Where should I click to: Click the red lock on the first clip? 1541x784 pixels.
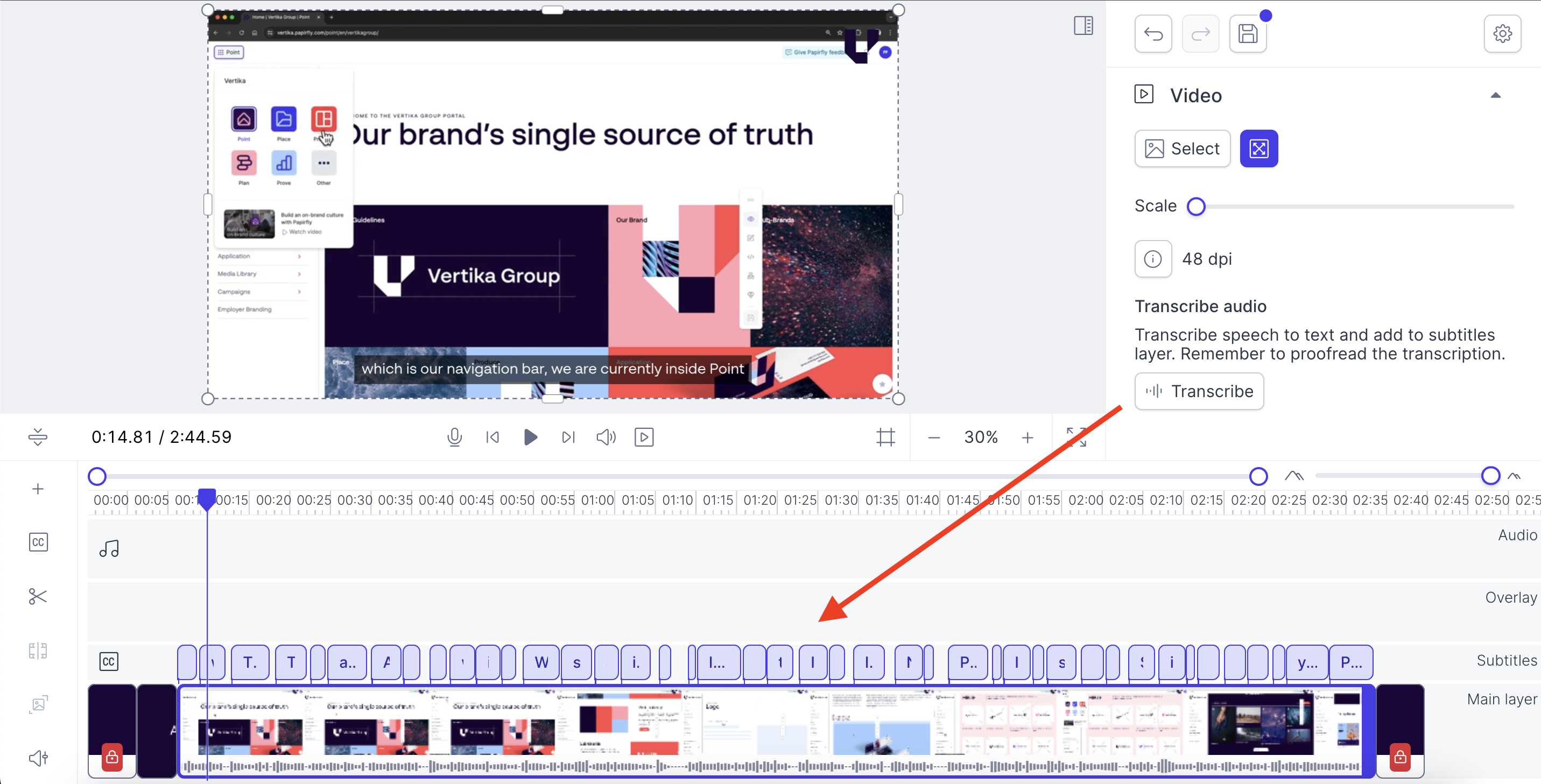112,757
